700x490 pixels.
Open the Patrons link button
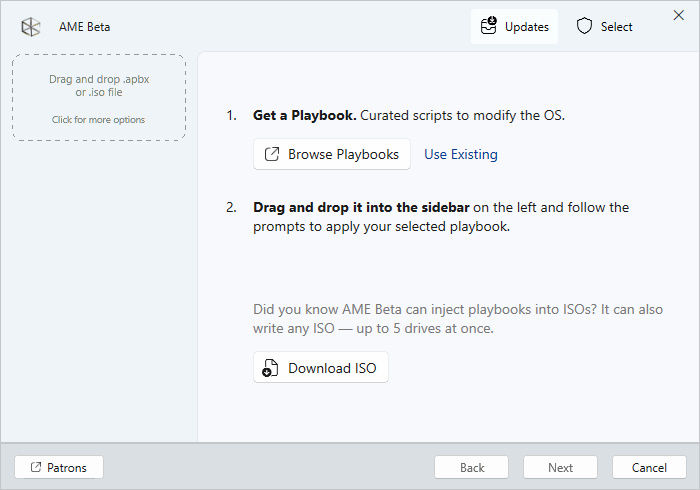pos(59,467)
